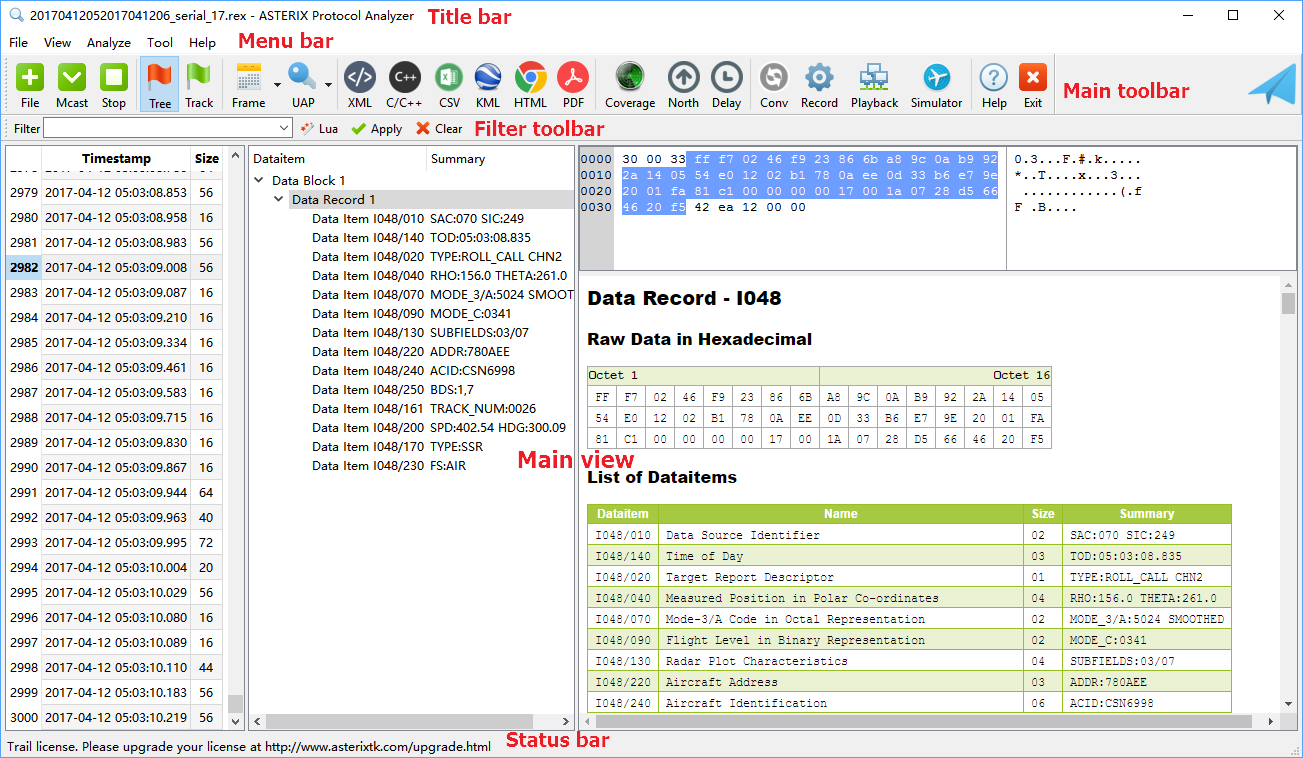This screenshot has height=758, width=1303.
Task: Export to PDF document
Action: tap(573, 85)
